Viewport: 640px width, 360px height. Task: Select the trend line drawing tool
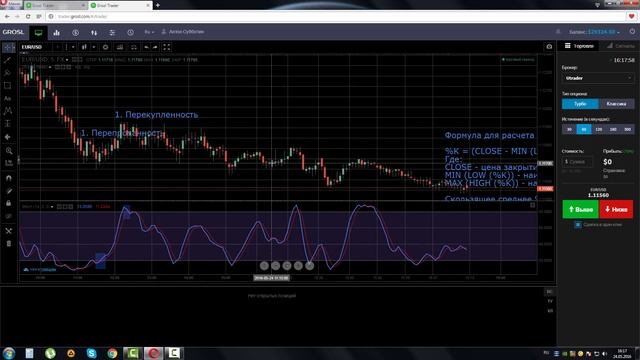(8, 60)
